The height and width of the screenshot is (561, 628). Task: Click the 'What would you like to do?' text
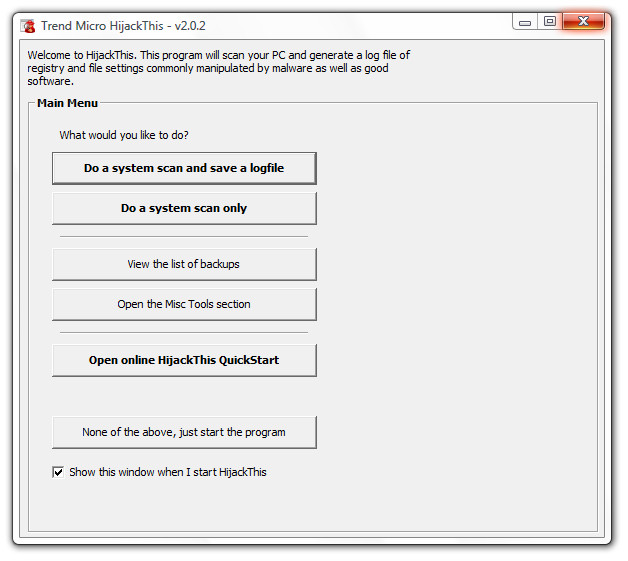[x=124, y=135]
